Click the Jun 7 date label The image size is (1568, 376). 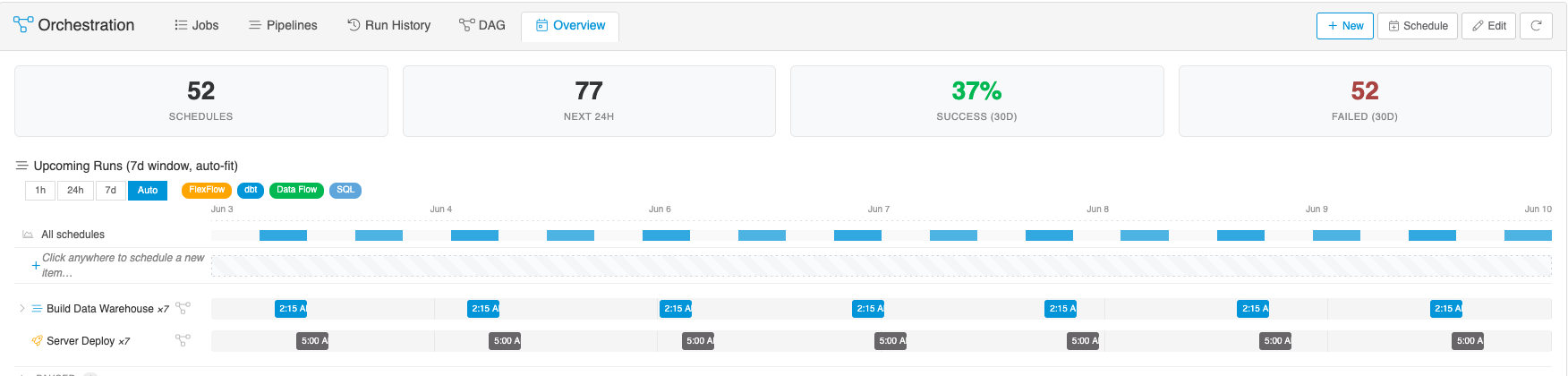coord(879,209)
